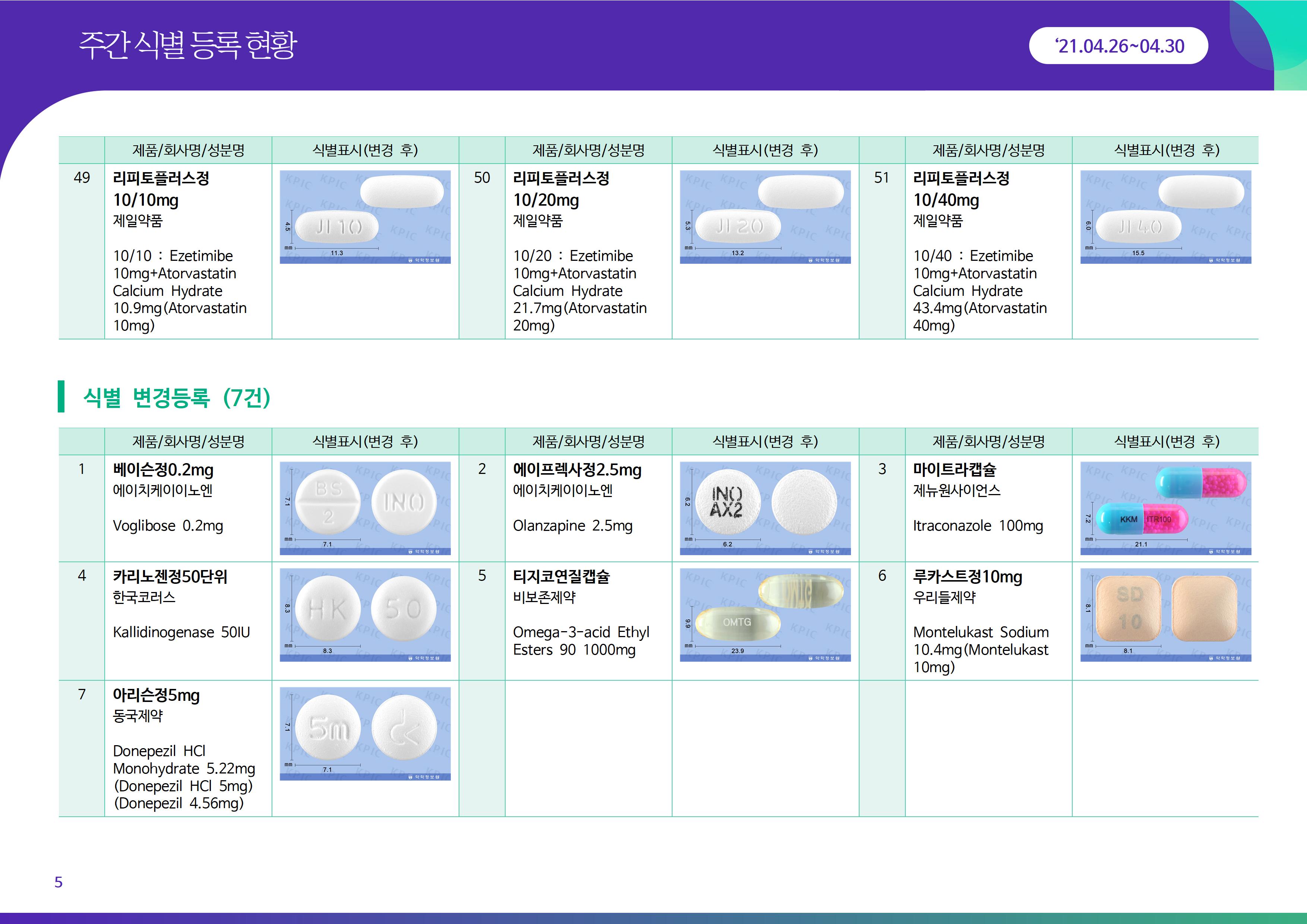
Task: Click the 리피토플러스정 10/10mg pill image
Action: click(365, 217)
